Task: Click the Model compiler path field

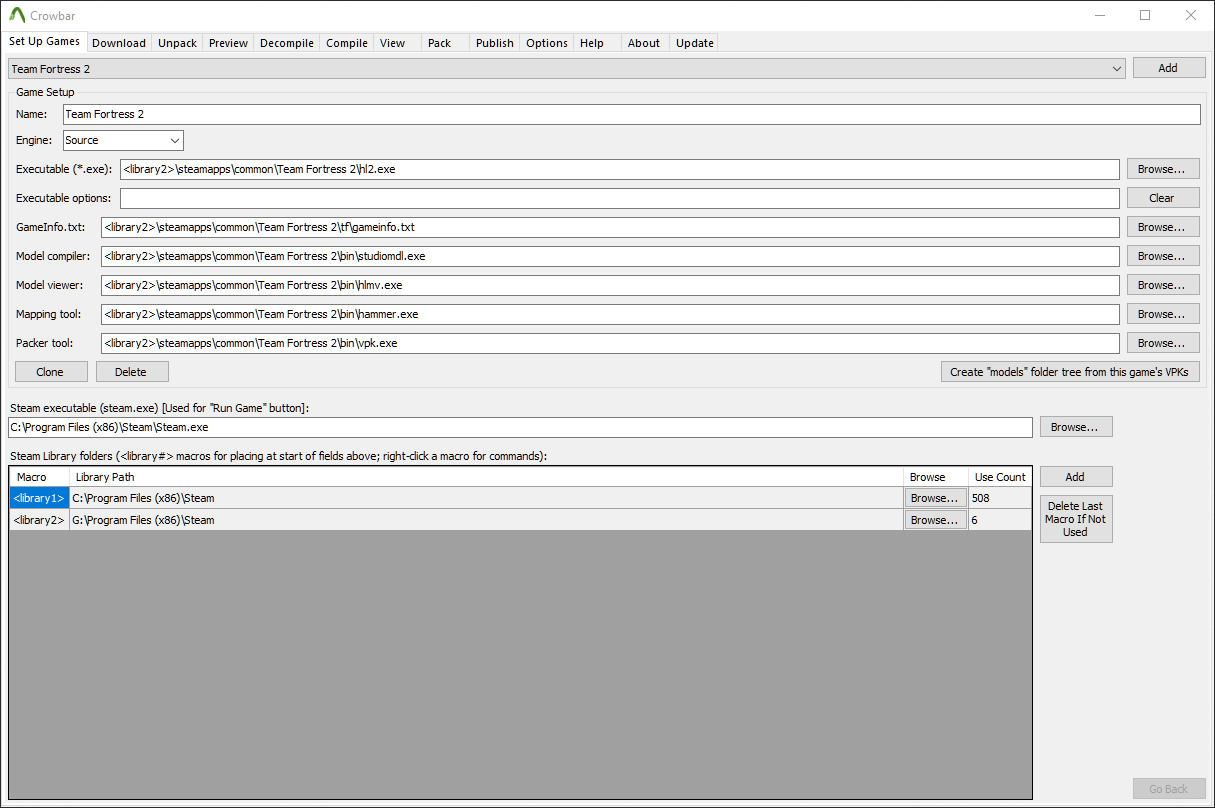Action: [x=610, y=256]
